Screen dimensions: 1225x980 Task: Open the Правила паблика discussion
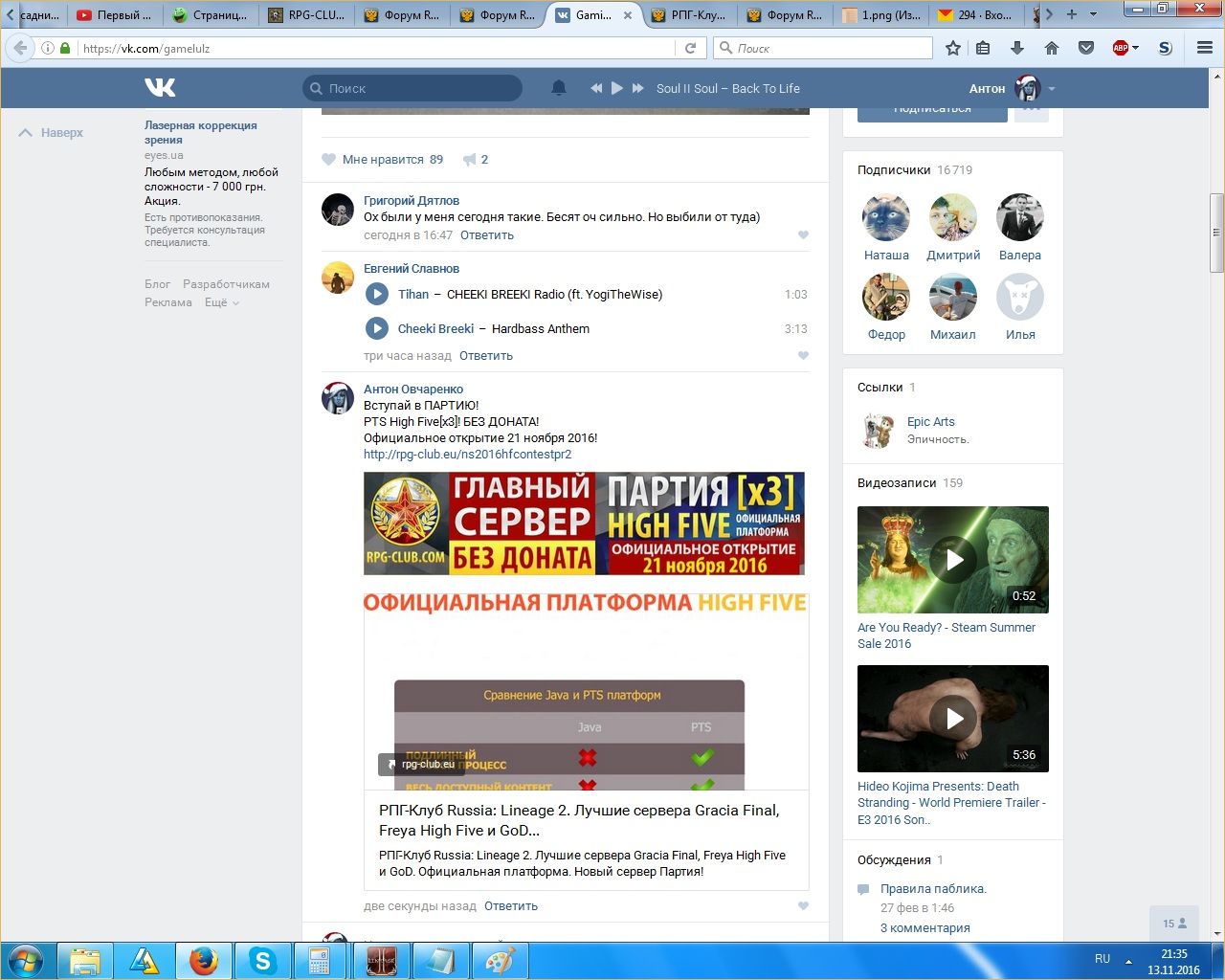[x=933, y=889]
